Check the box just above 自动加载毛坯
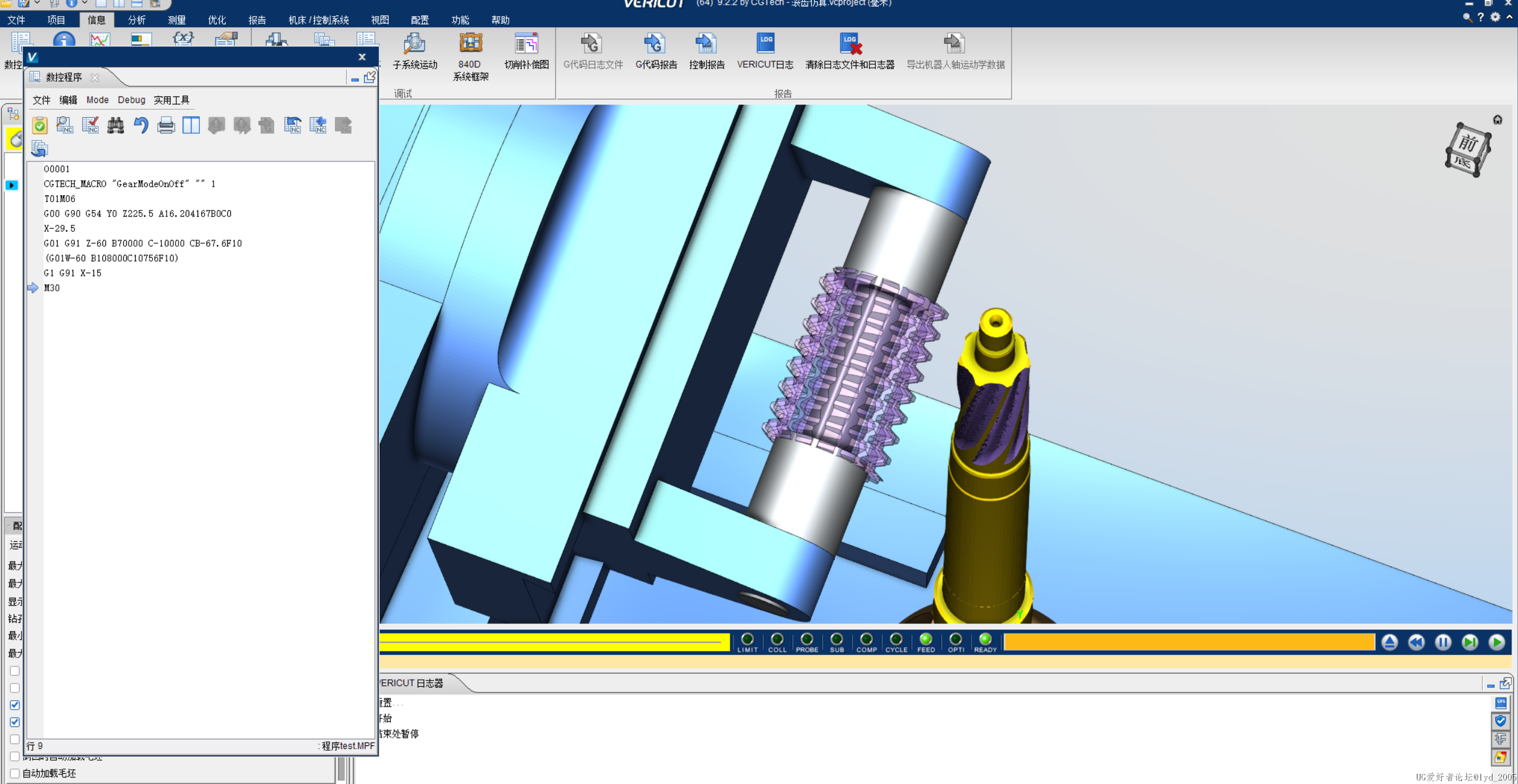Viewport: 1518px width, 784px height. (x=15, y=756)
